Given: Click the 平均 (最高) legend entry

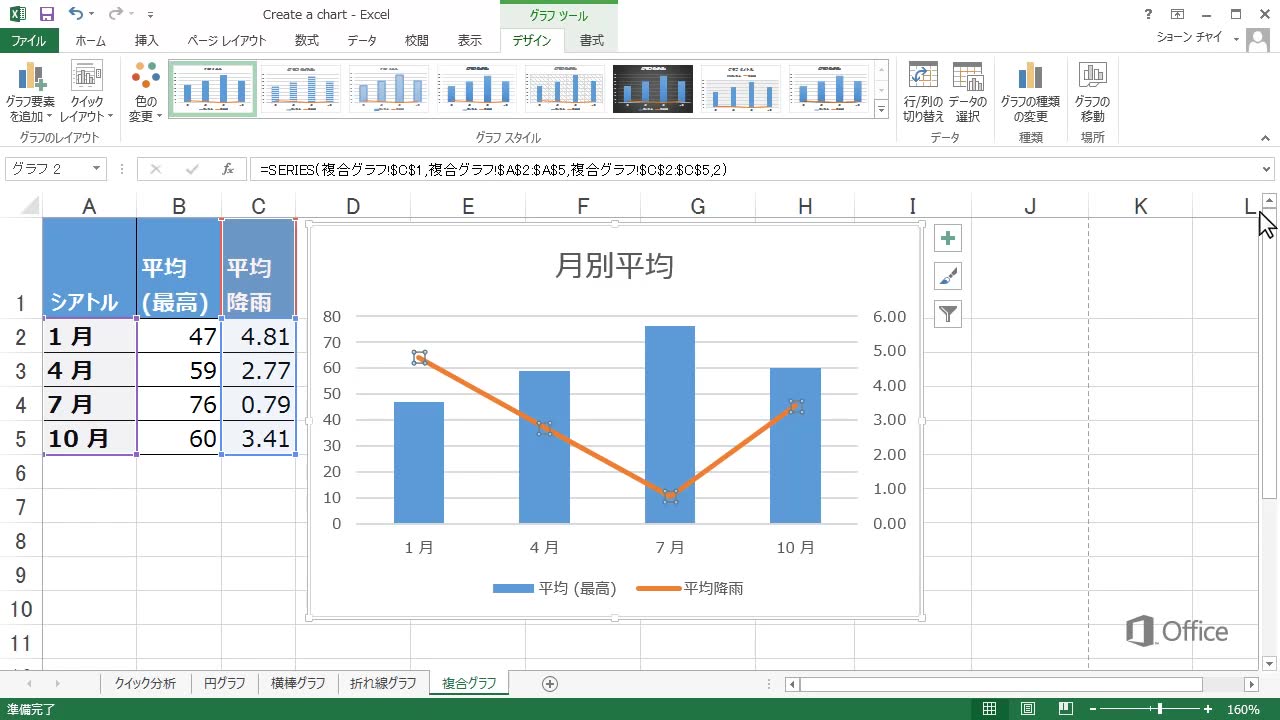Looking at the screenshot, I should (x=555, y=588).
